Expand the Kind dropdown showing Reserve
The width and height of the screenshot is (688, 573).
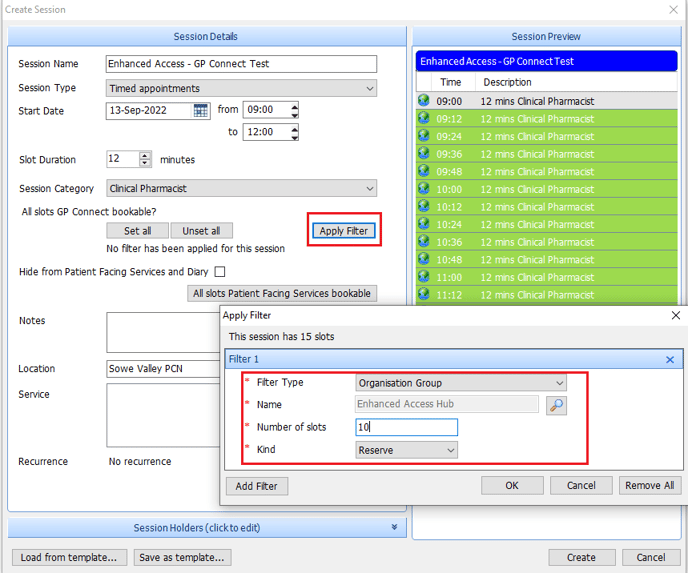point(450,451)
